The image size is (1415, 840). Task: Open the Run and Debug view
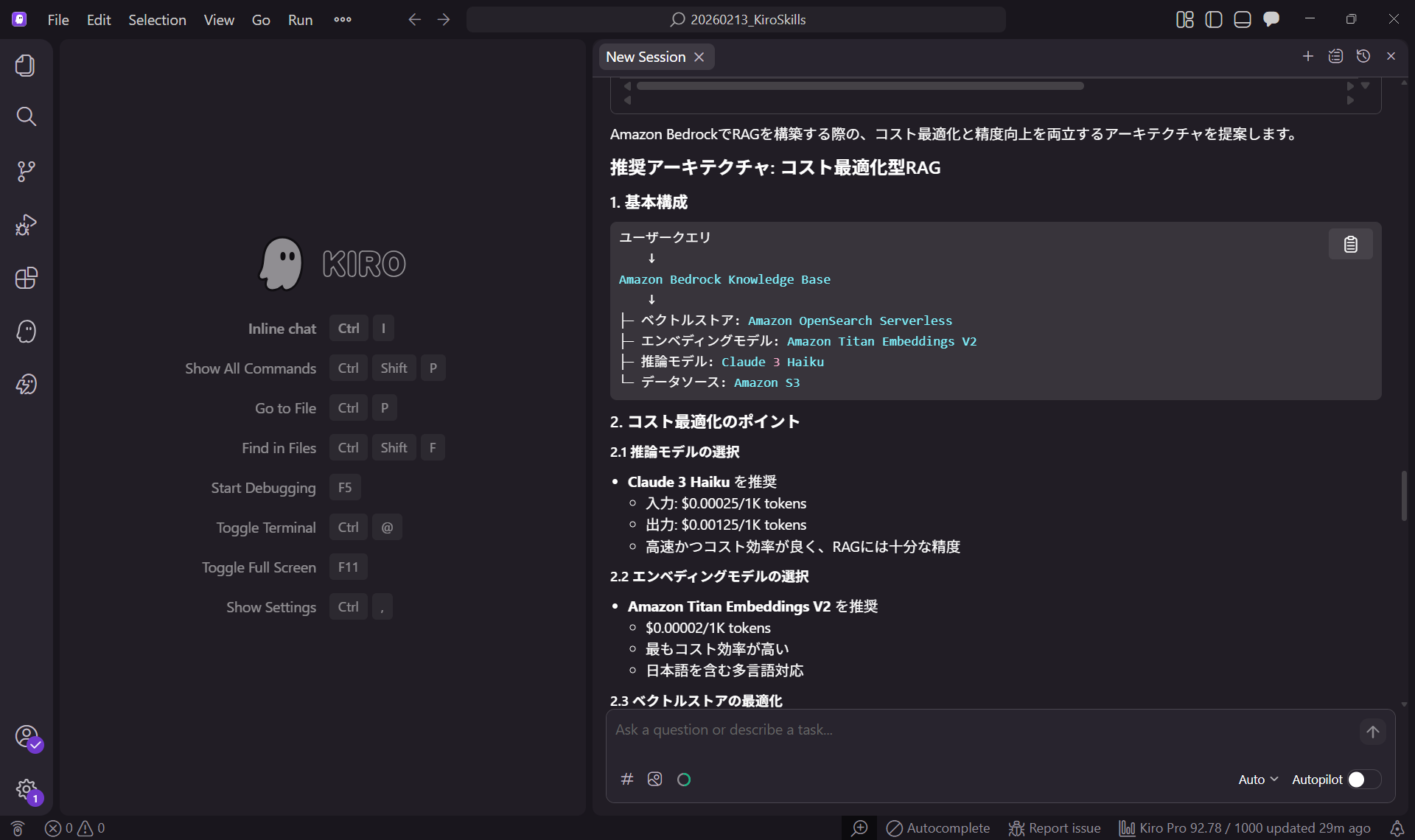click(x=26, y=225)
